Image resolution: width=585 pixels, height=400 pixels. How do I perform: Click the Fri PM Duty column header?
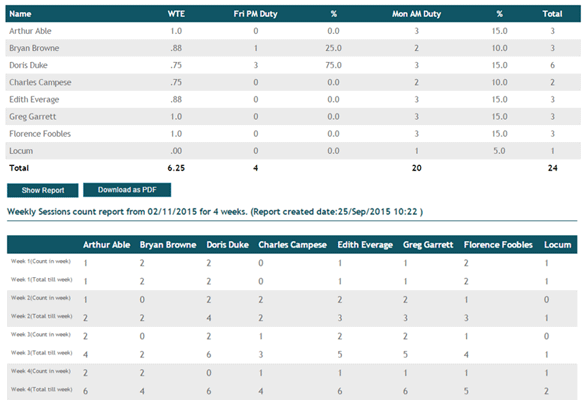(256, 14)
